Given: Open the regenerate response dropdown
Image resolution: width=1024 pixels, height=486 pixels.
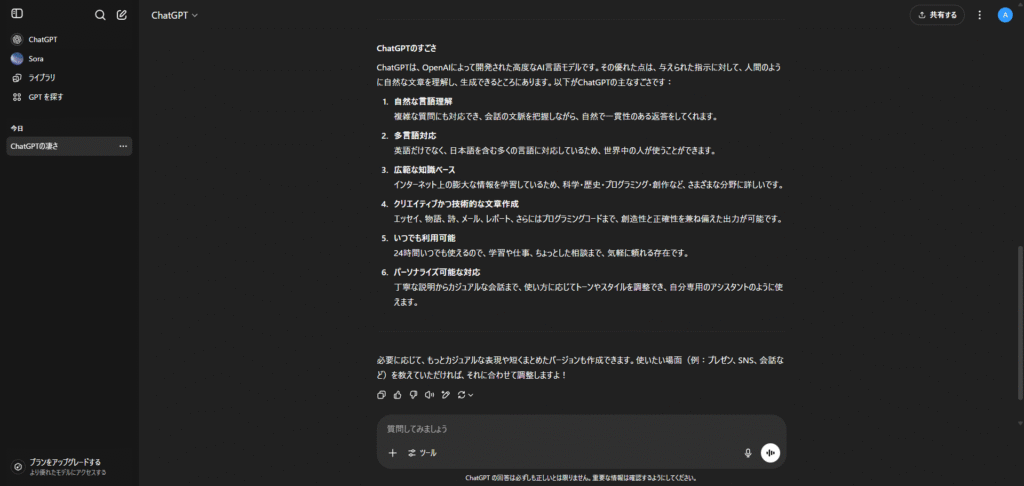Looking at the screenshot, I should (466, 395).
